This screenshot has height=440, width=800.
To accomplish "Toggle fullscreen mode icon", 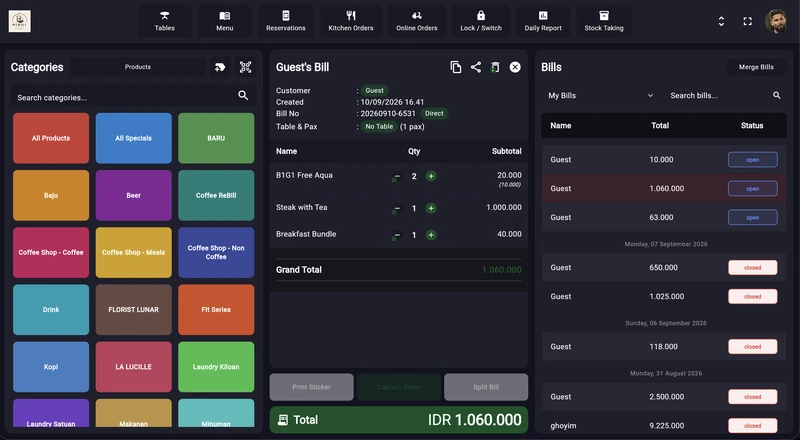I will click(x=747, y=21).
